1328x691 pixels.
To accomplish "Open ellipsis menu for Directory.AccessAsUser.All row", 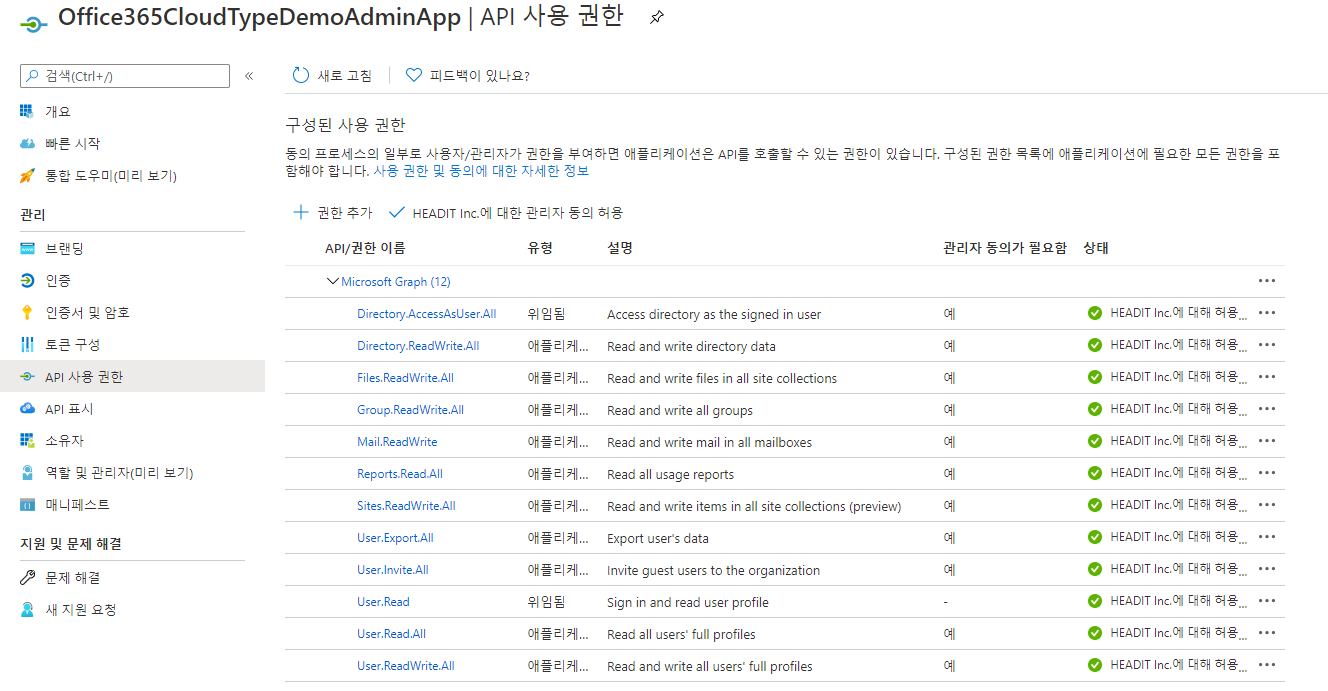I will click(1267, 313).
